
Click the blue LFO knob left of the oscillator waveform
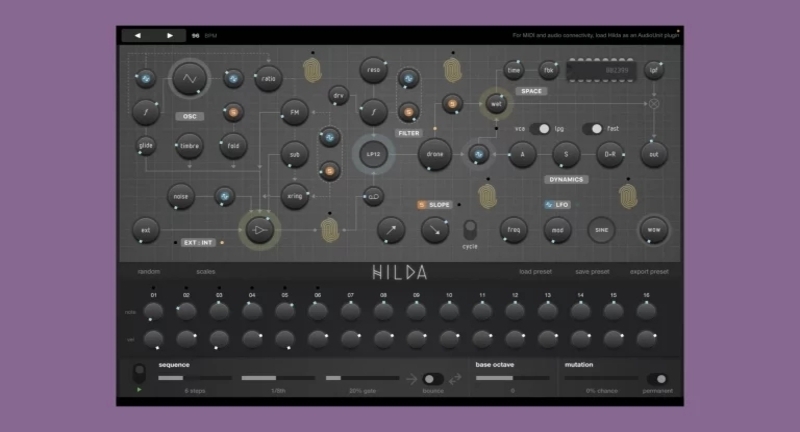coord(145,79)
